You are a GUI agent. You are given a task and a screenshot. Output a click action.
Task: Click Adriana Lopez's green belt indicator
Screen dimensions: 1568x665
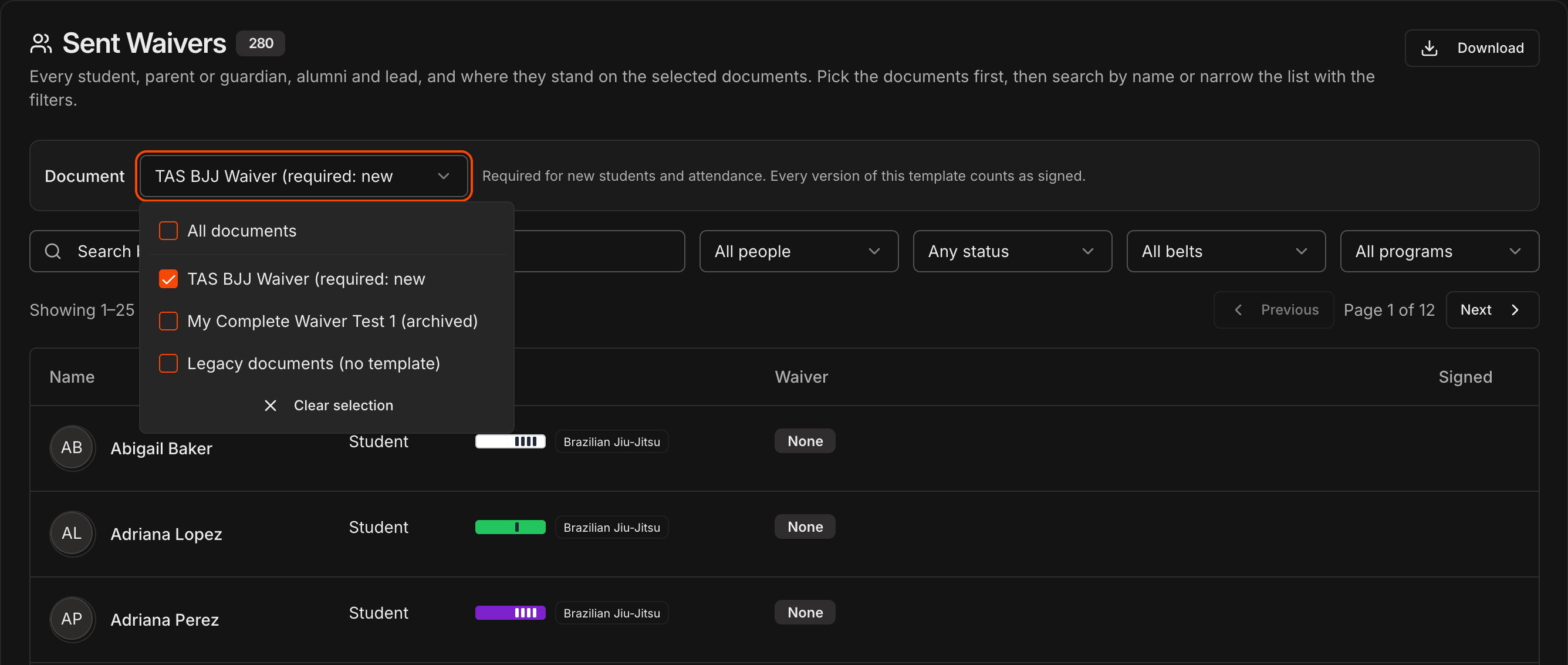(x=510, y=528)
